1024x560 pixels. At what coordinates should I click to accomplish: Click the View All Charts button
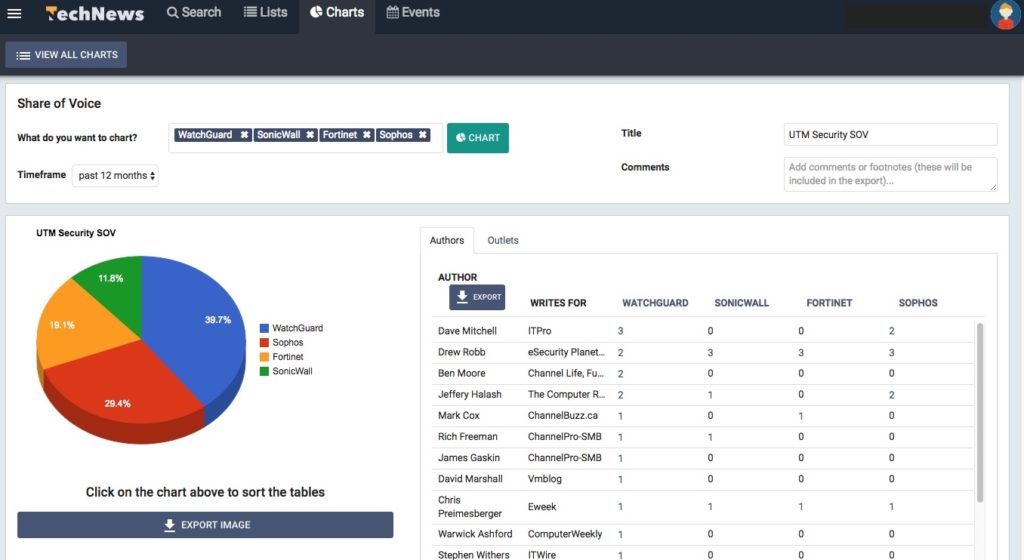pyautogui.click(x=66, y=55)
